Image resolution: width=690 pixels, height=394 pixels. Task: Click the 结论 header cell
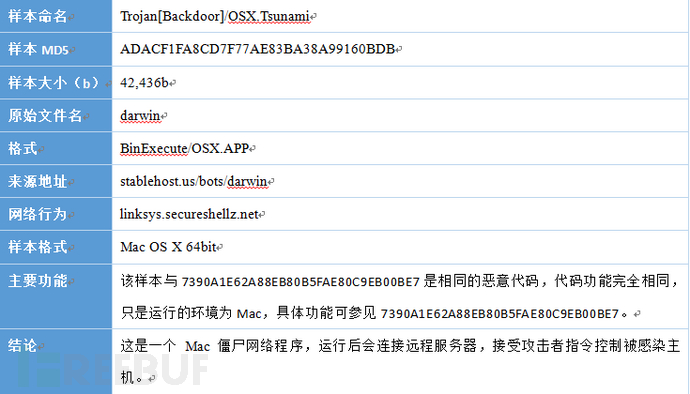tap(56, 361)
